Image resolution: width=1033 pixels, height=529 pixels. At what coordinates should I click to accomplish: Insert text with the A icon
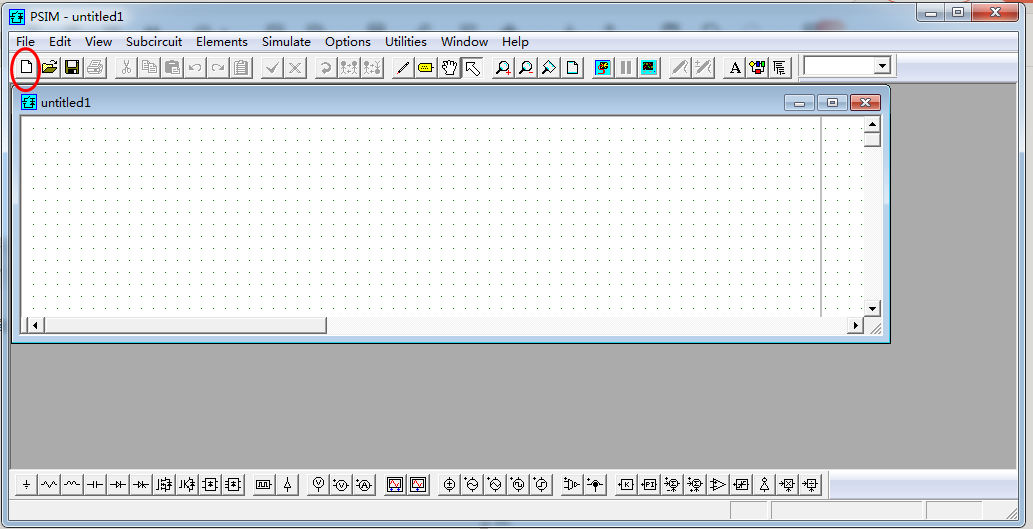(735, 67)
